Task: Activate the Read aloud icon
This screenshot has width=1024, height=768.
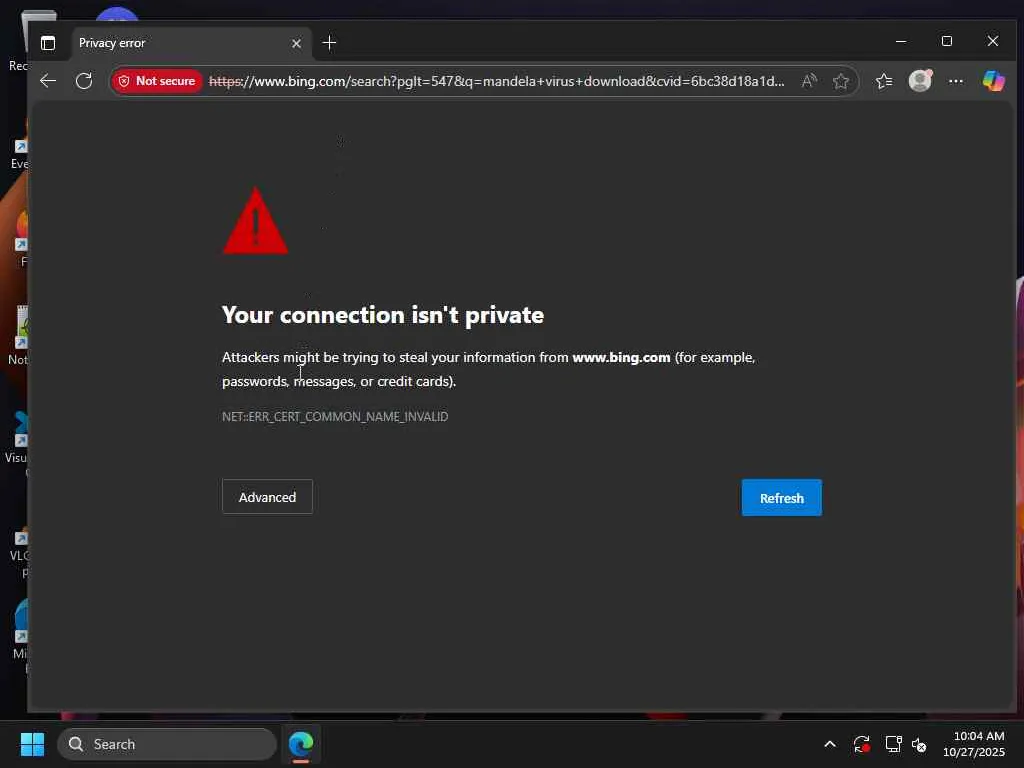Action: pyautogui.click(x=808, y=81)
